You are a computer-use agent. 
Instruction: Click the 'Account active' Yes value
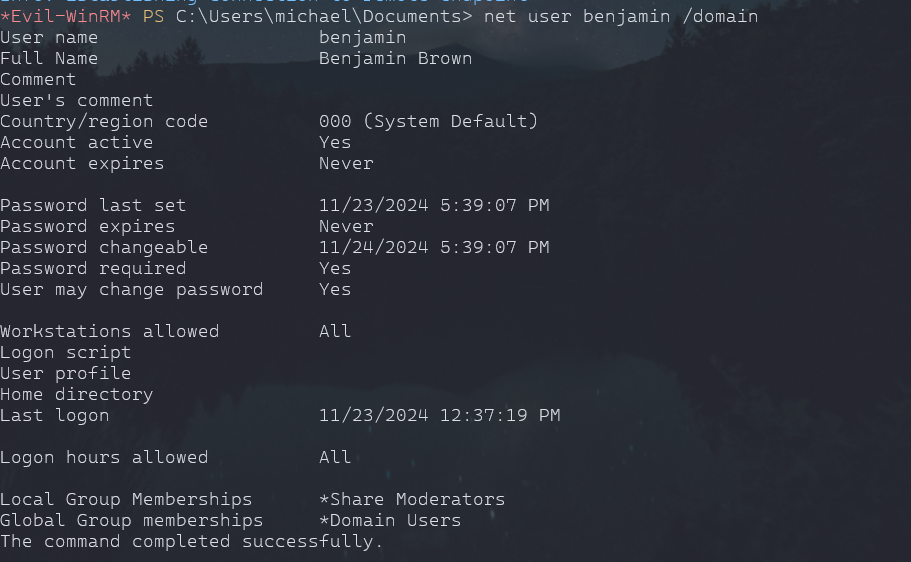(x=335, y=142)
